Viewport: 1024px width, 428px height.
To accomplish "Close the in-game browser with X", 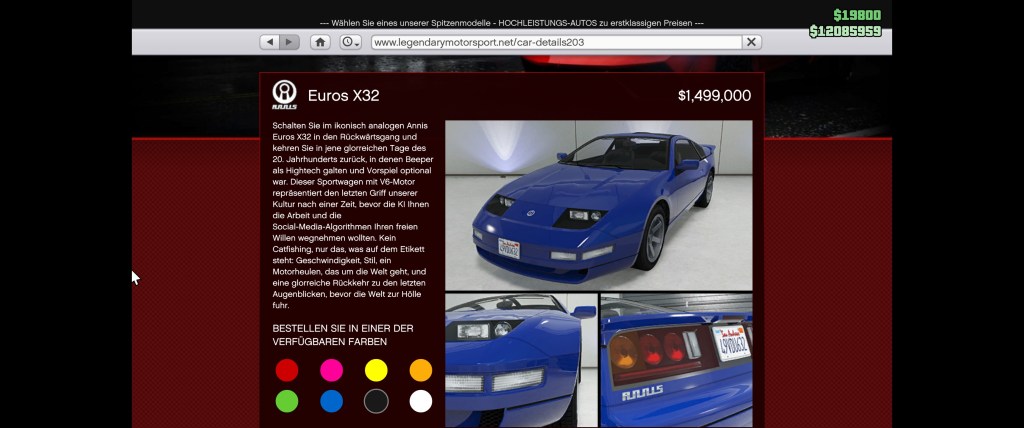I will [752, 42].
